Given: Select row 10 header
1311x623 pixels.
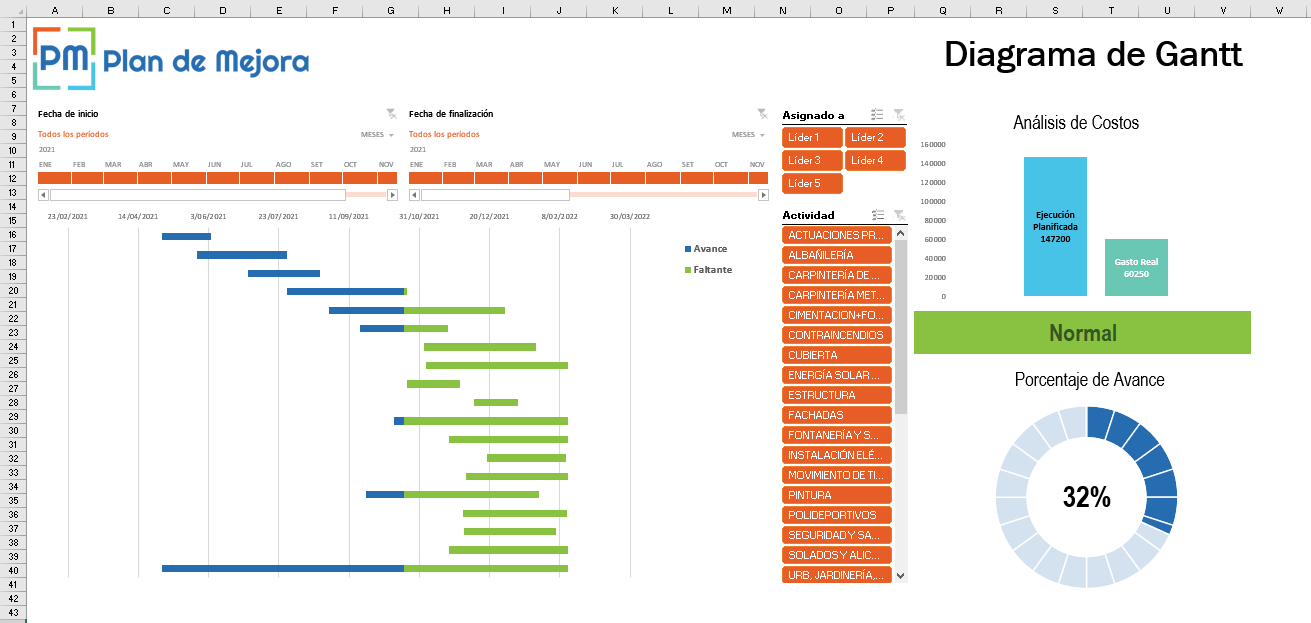Looking at the screenshot, I should (13, 150).
